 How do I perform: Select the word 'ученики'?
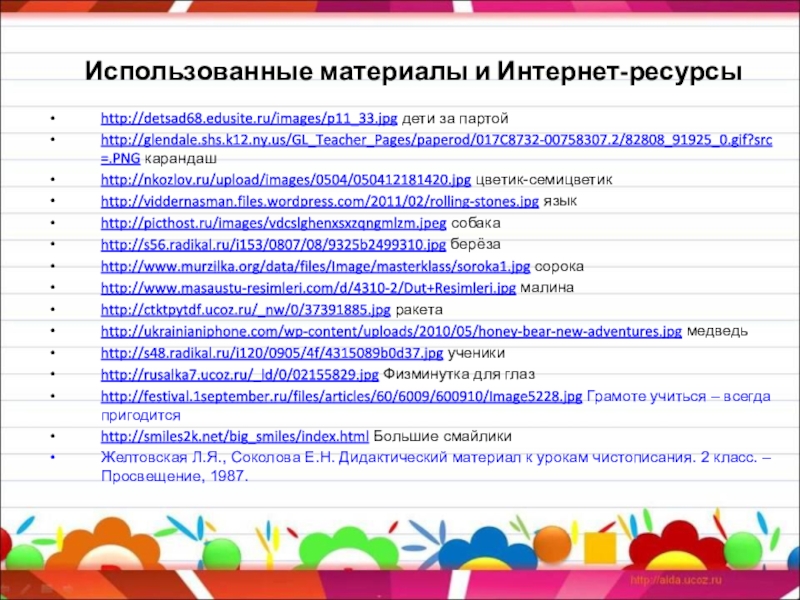pyautogui.click(x=477, y=353)
